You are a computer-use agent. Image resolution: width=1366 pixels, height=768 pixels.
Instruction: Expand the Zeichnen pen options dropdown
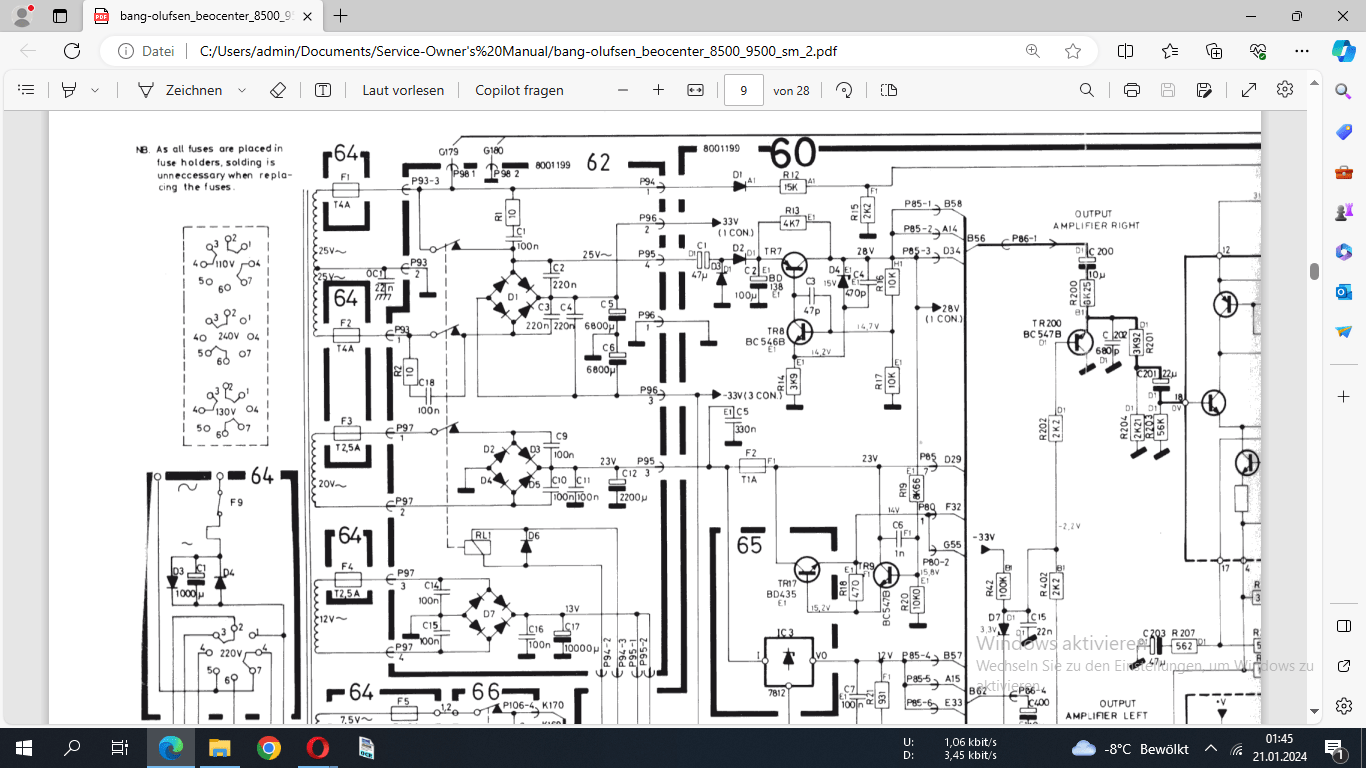pyautogui.click(x=242, y=90)
